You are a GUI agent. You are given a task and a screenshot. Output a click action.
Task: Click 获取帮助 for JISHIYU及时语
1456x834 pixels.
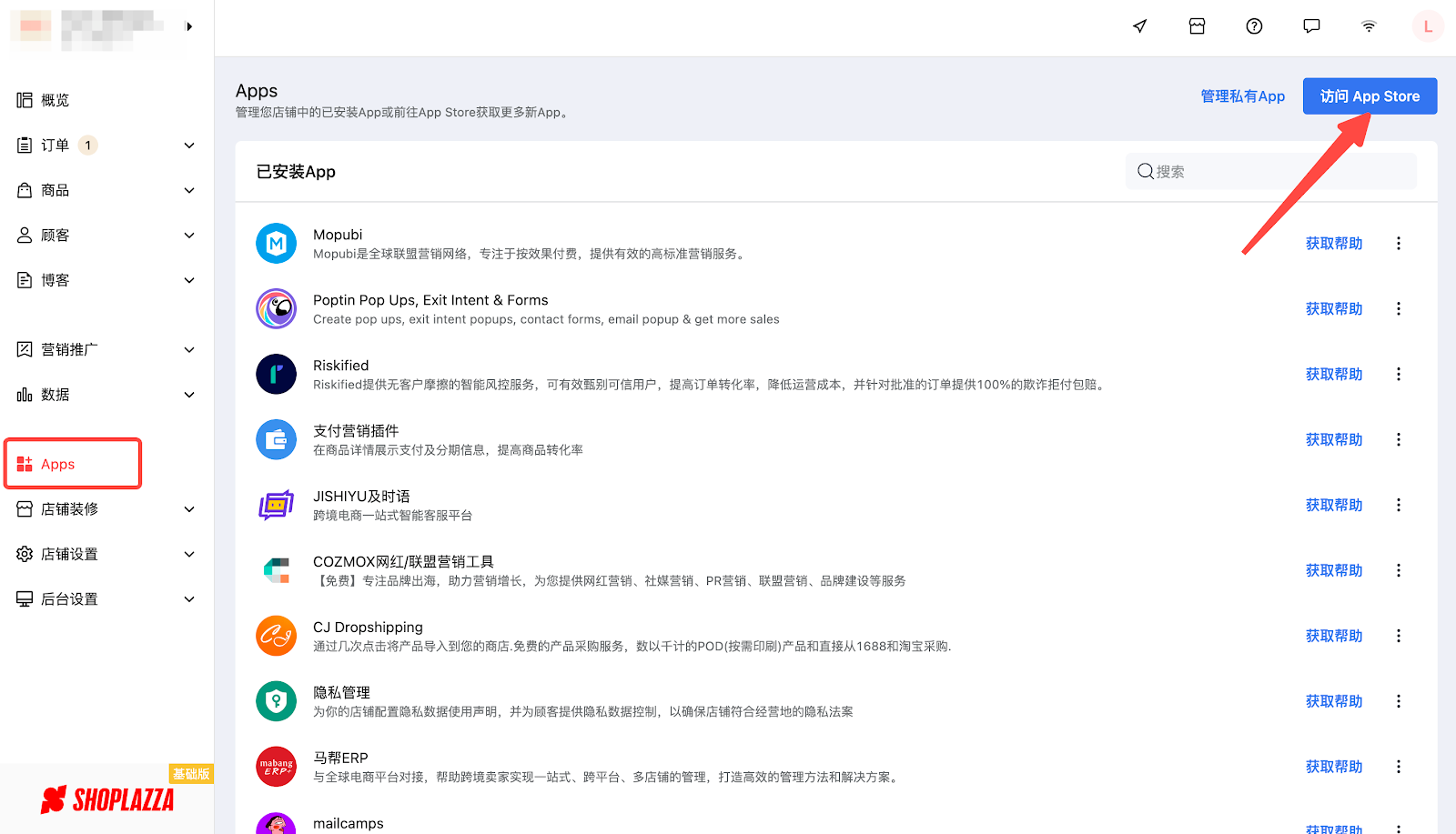(x=1334, y=505)
